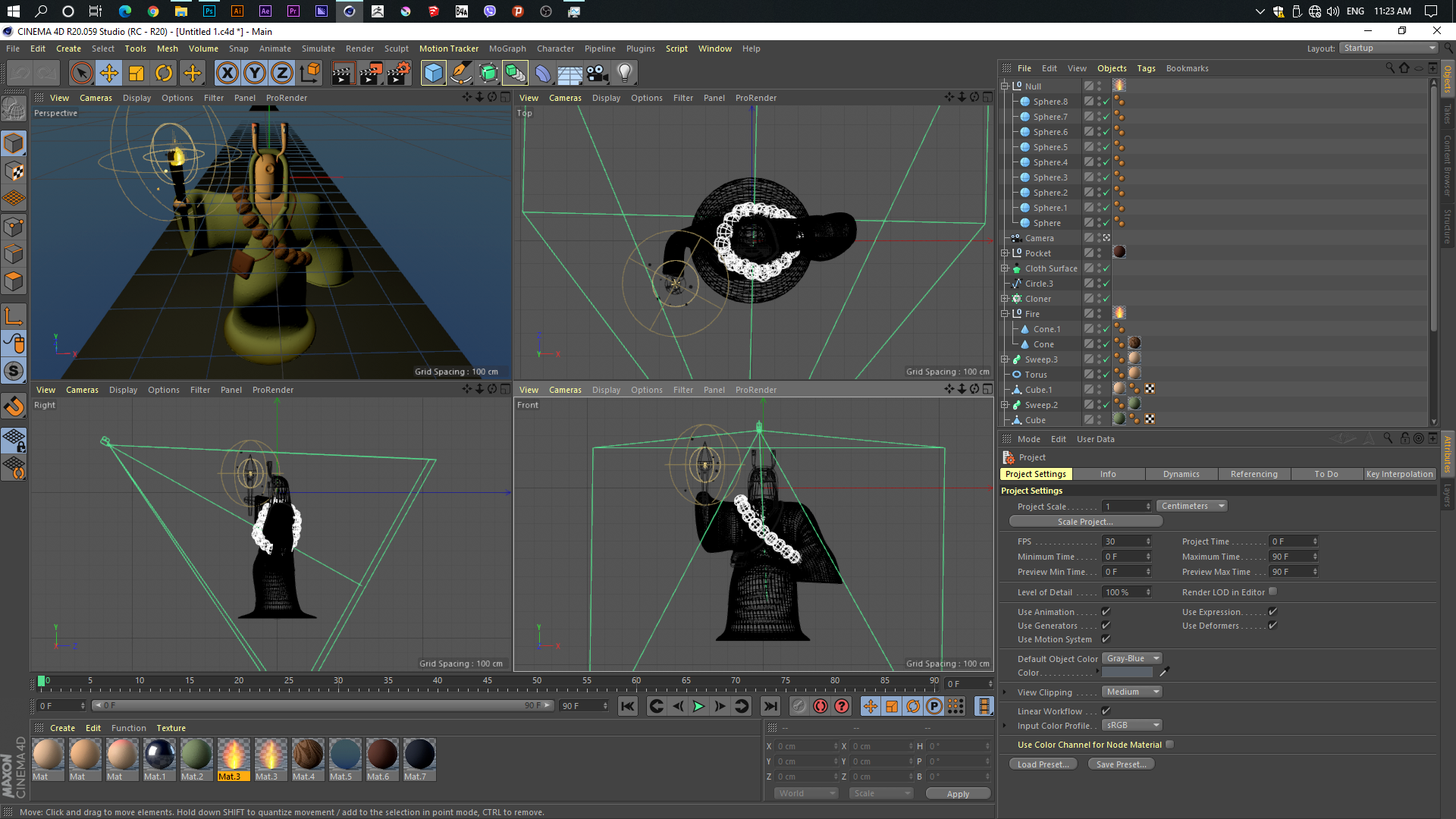Enable Render LOD in Editor checkbox
Image resolution: width=1456 pixels, height=819 pixels.
coord(1273,592)
